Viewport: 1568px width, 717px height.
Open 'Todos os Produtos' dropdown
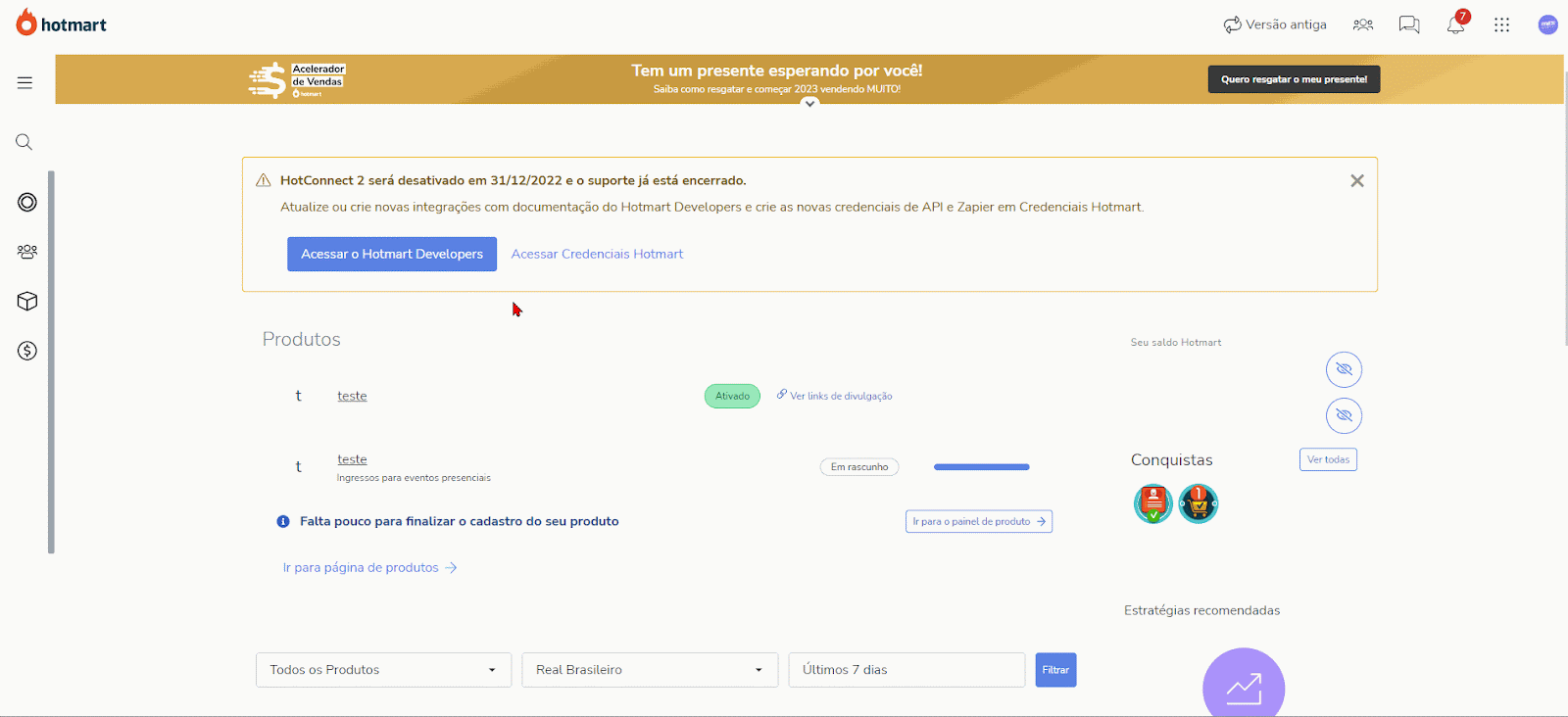click(x=383, y=670)
